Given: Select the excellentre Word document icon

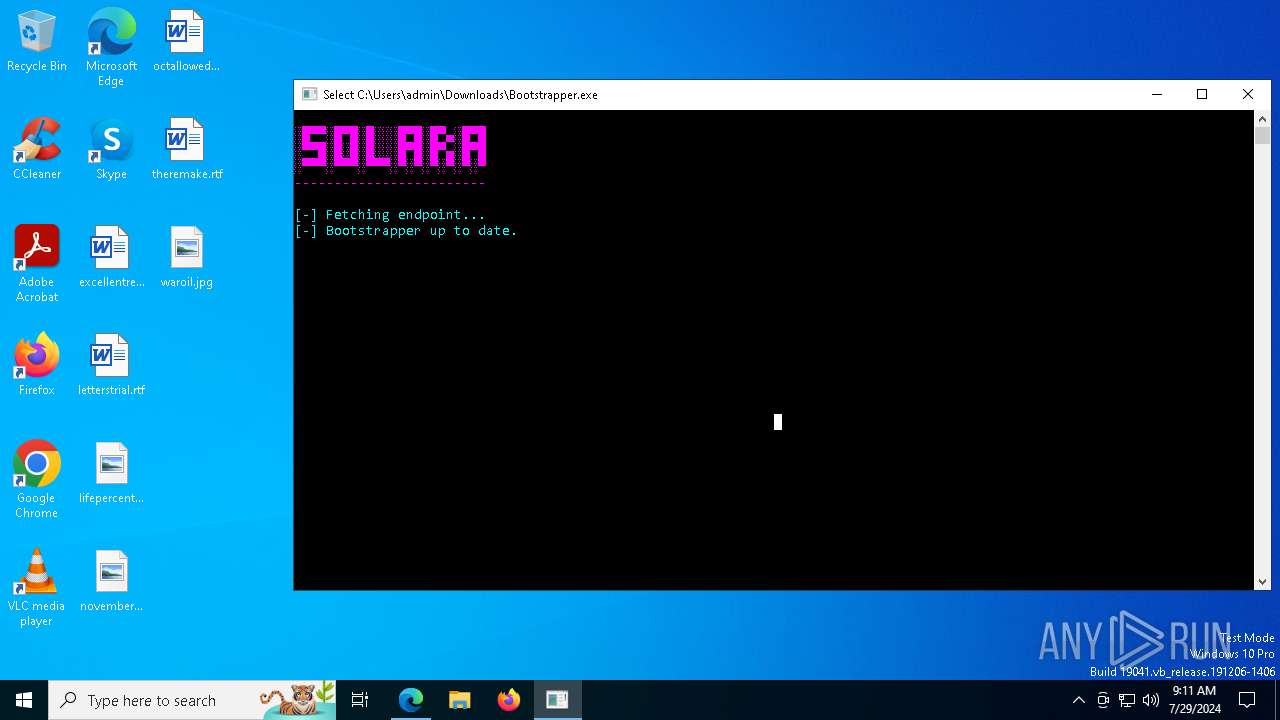Looking at the screenshot, I should click(111, 257).
